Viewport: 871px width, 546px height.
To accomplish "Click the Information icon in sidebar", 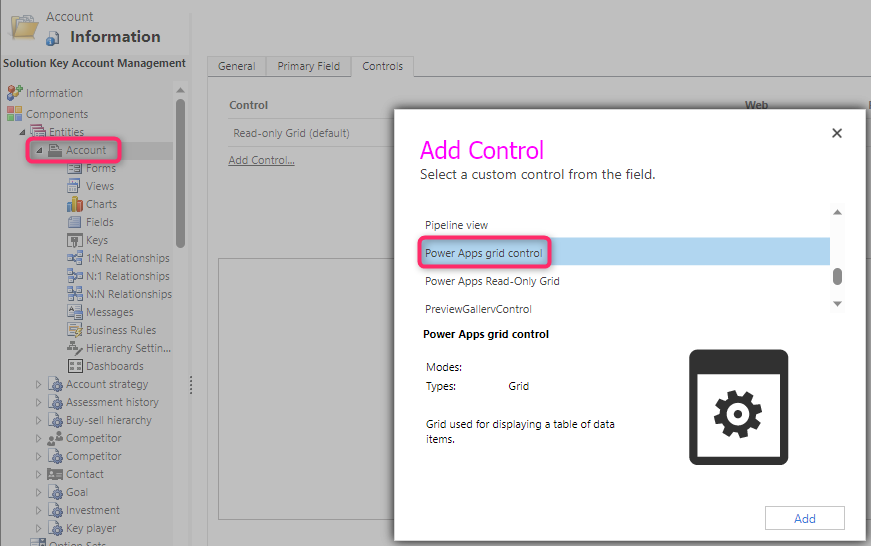I will [x=14, y=93].
